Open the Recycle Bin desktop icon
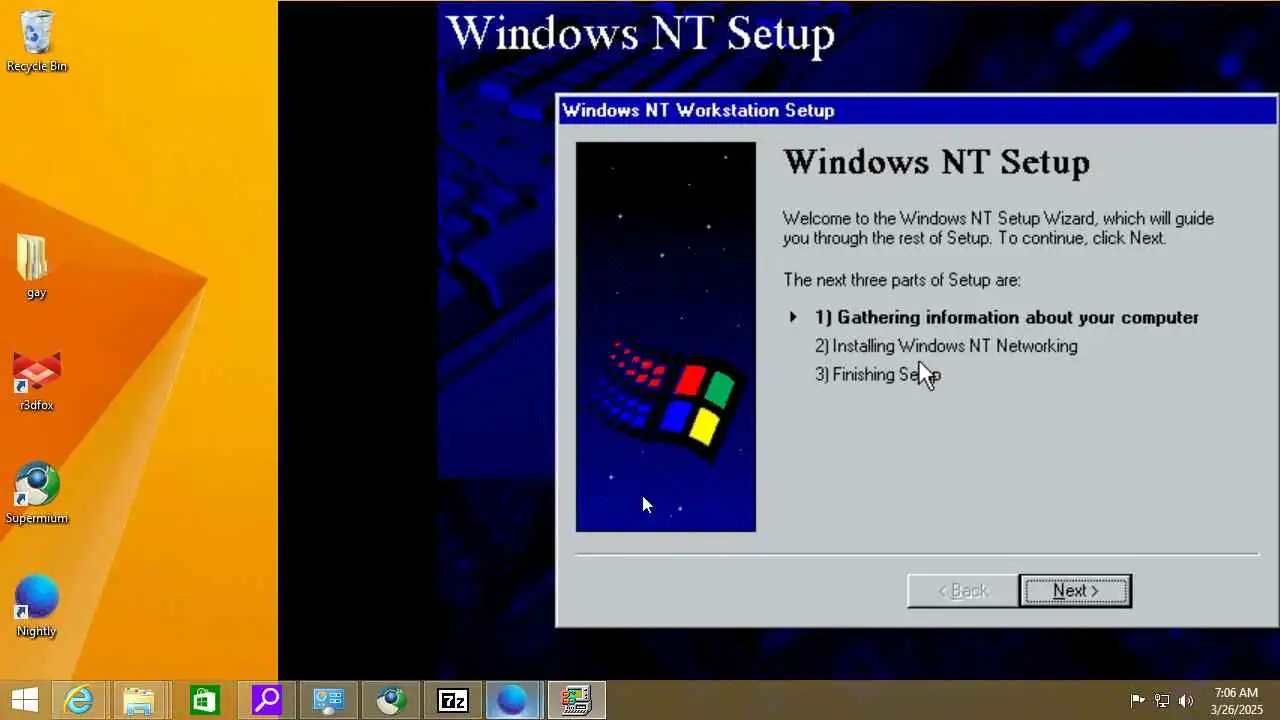 click(37, 41)
